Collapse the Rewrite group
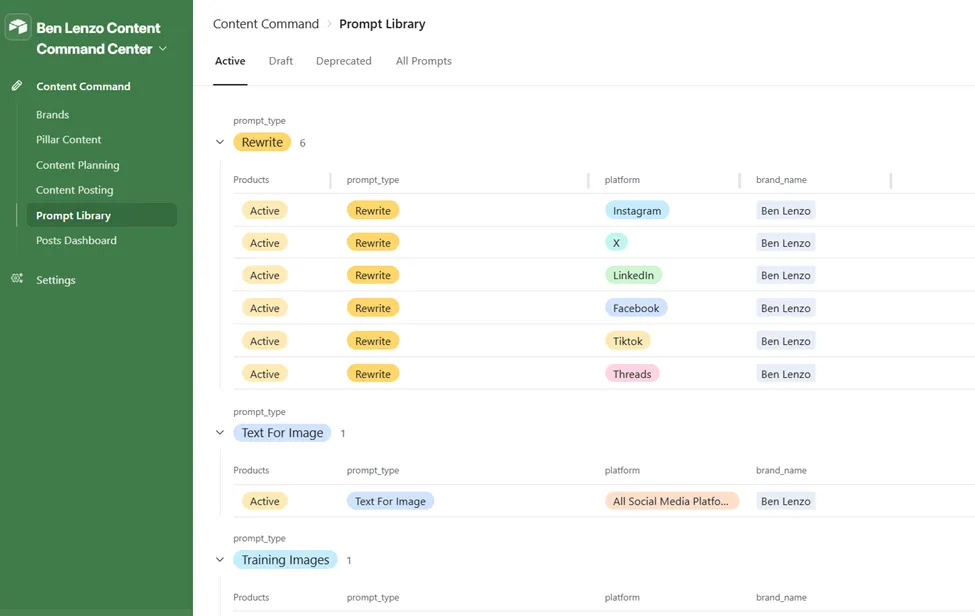The height and width of the screenshot is (616, 975). 219,142
